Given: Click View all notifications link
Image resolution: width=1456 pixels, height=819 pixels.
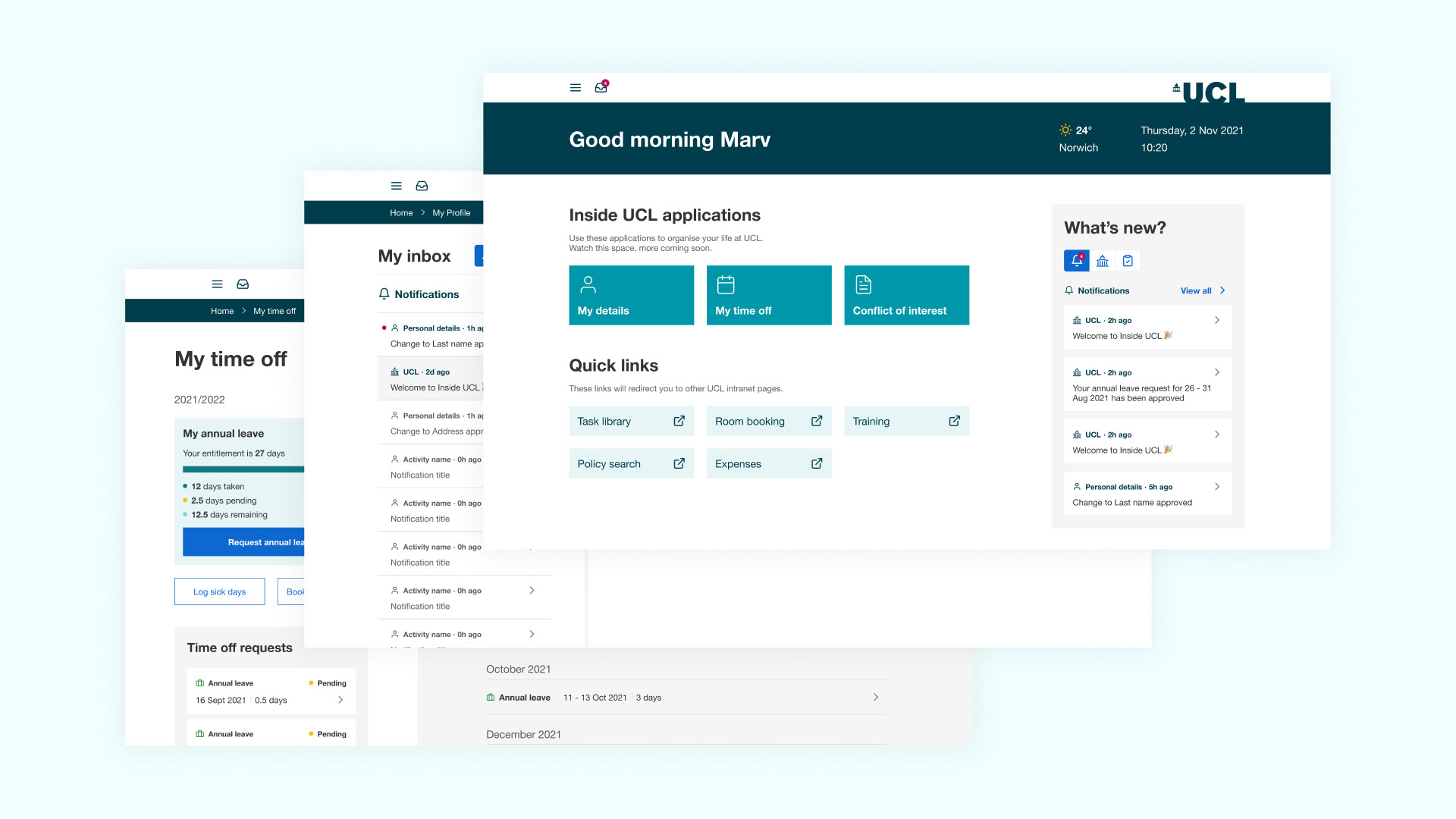Looking at the screenshot, I should coord(1196,290).
